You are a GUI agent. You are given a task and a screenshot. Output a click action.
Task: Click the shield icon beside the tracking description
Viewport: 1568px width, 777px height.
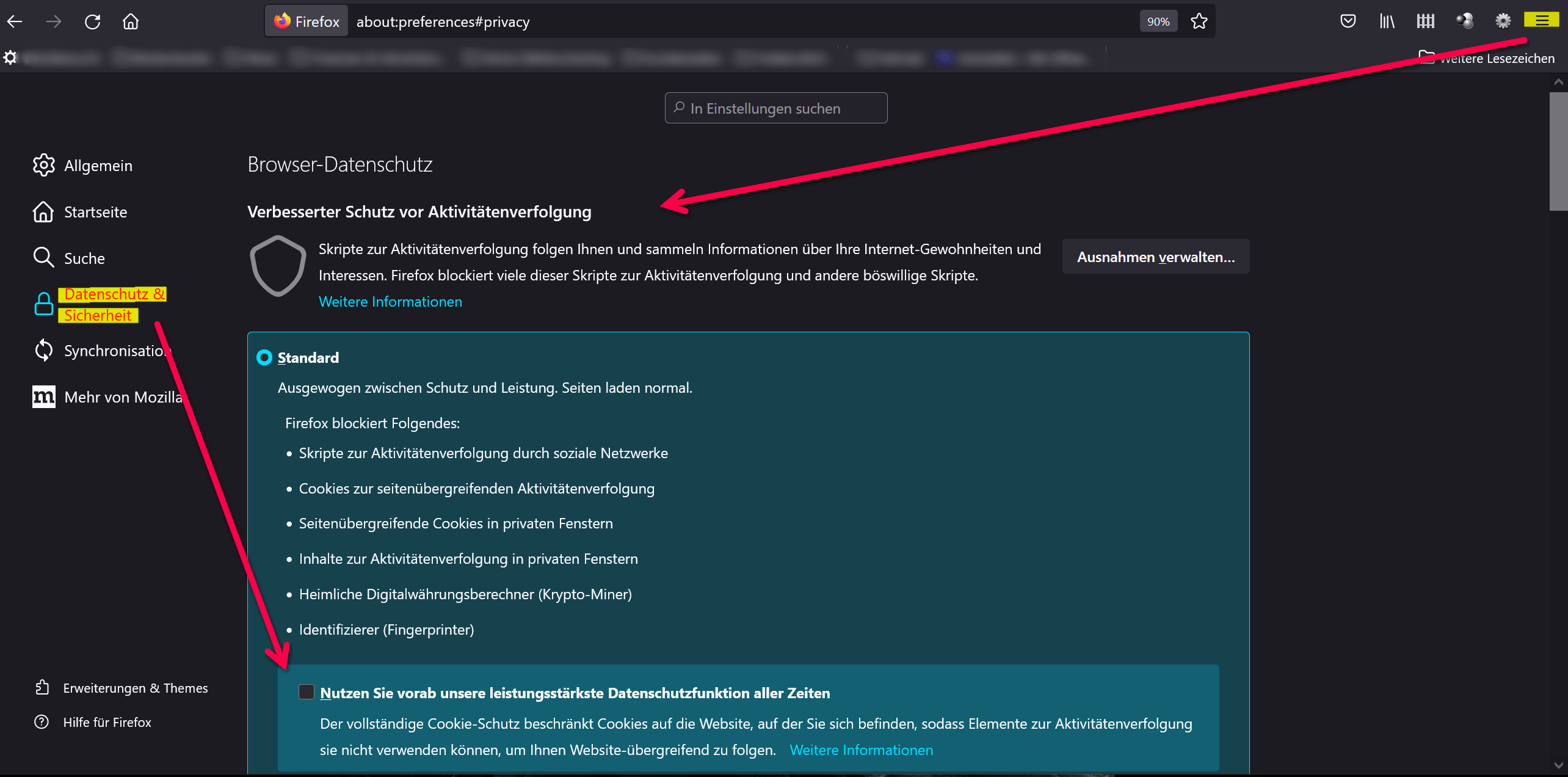[278, 266]
